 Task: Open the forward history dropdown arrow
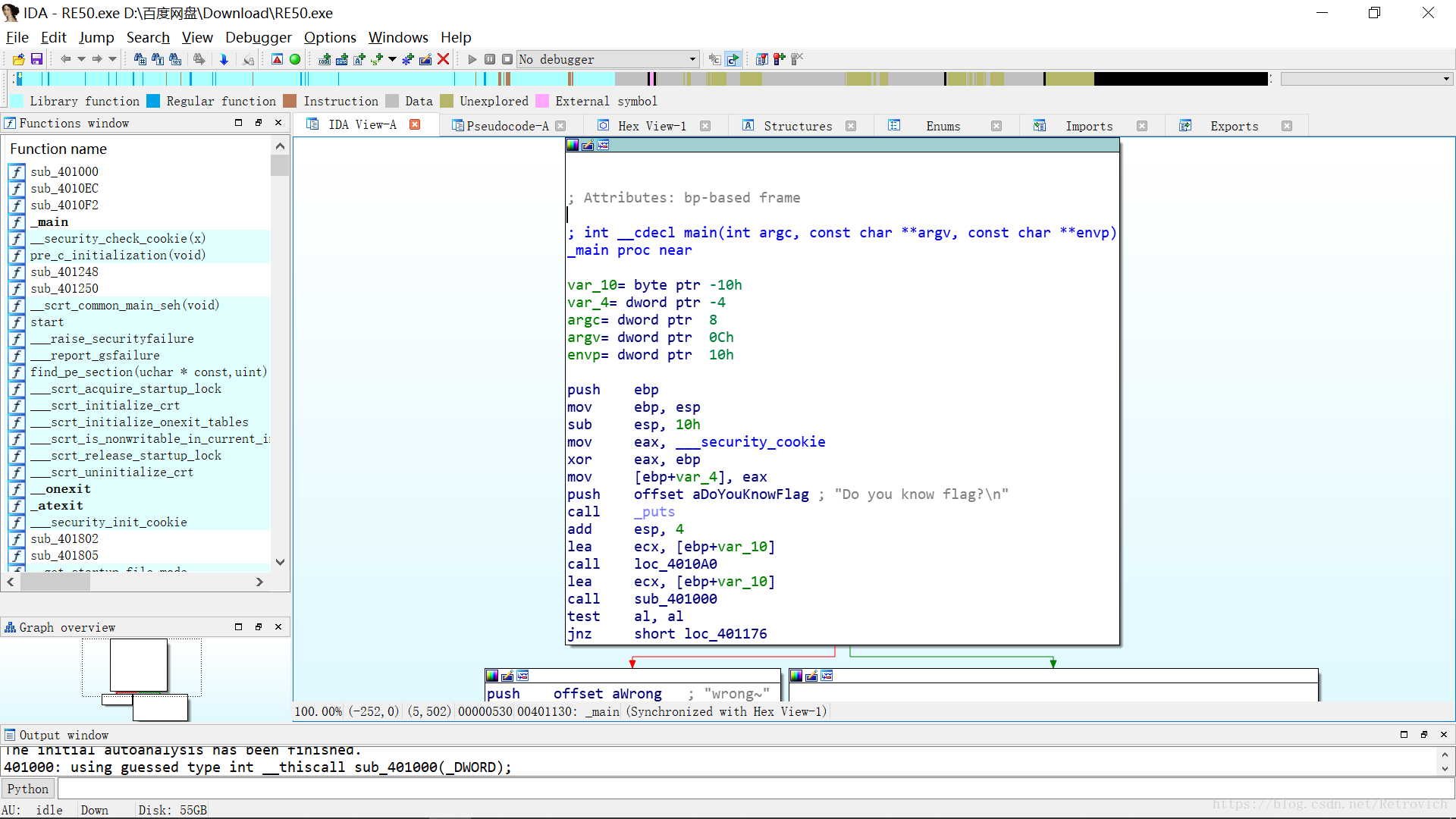[112, 59]
